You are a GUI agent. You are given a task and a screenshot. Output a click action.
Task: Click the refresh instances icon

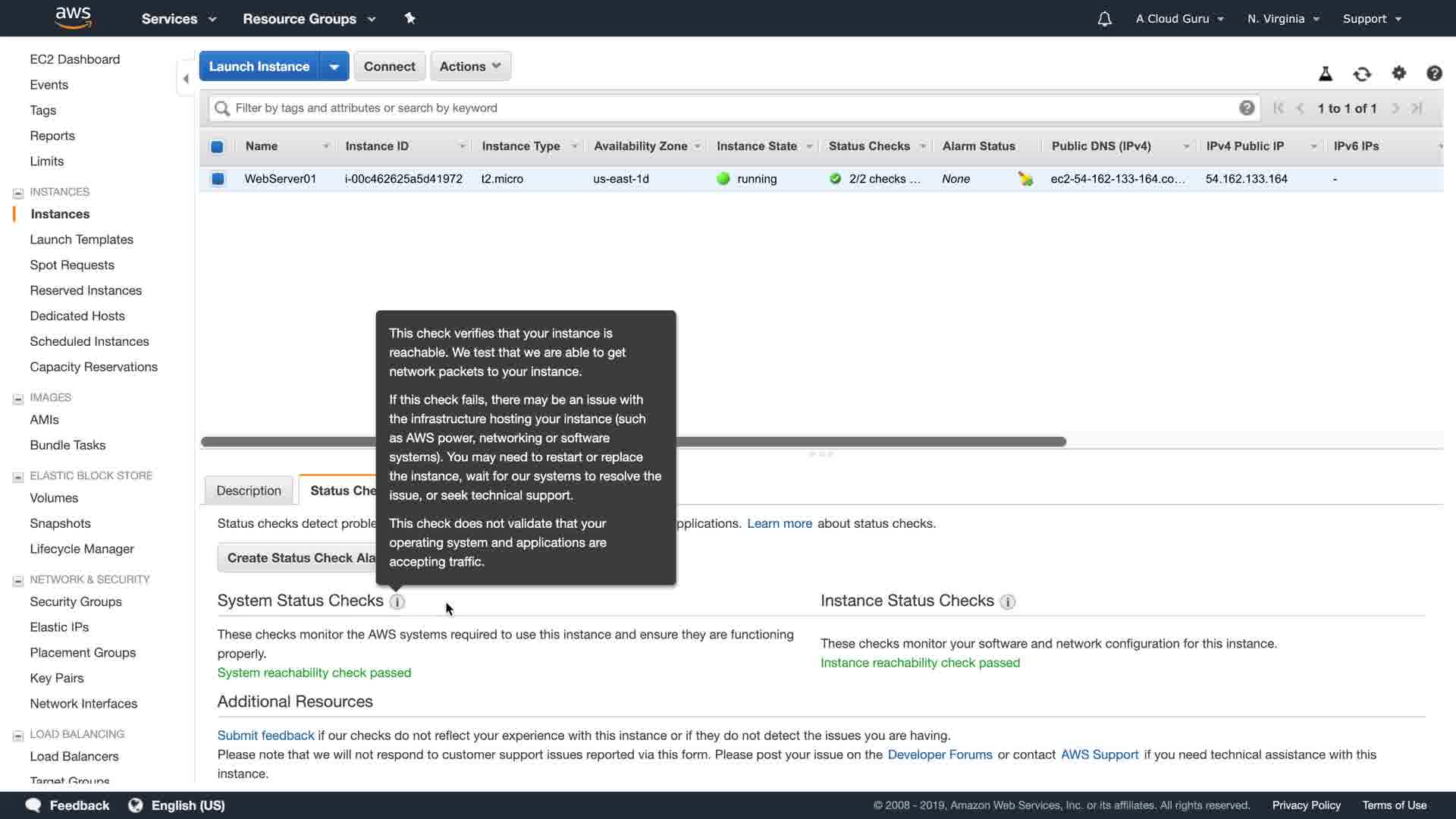point(1362,74)
